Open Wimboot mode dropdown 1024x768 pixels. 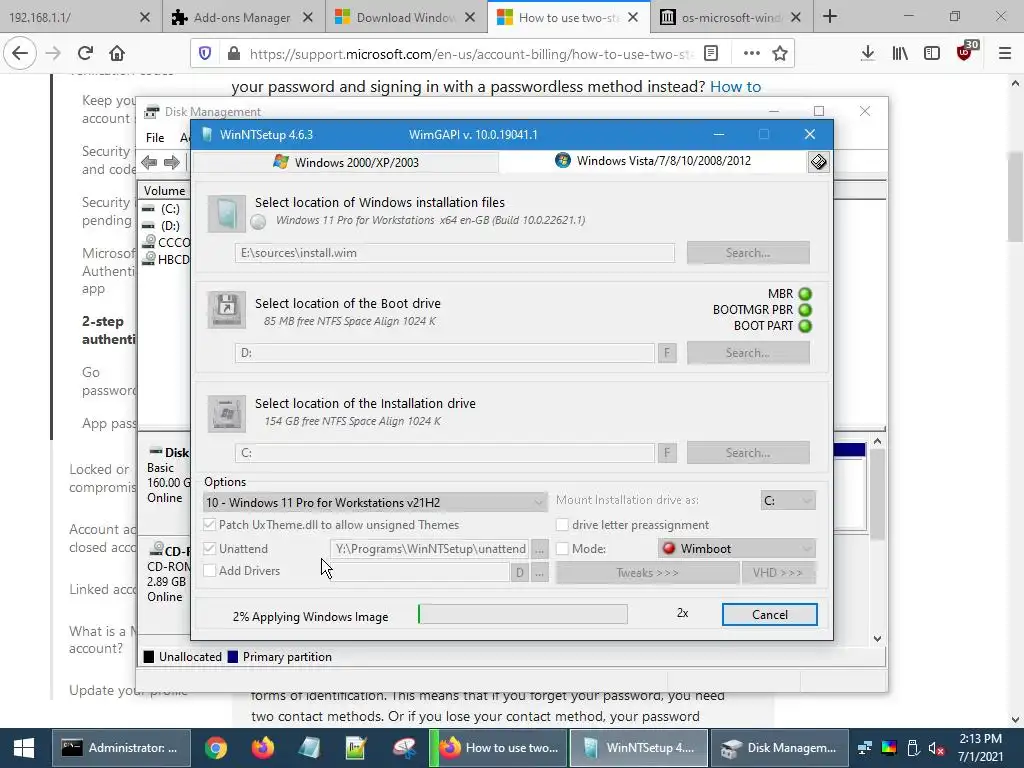pyautogui.click(x=737, y=549)
